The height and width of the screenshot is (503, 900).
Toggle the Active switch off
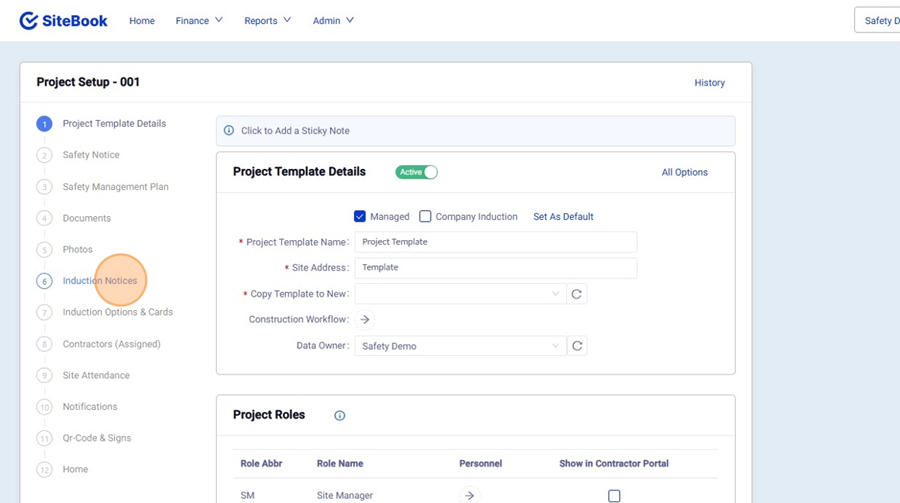[x=417, y=172]
